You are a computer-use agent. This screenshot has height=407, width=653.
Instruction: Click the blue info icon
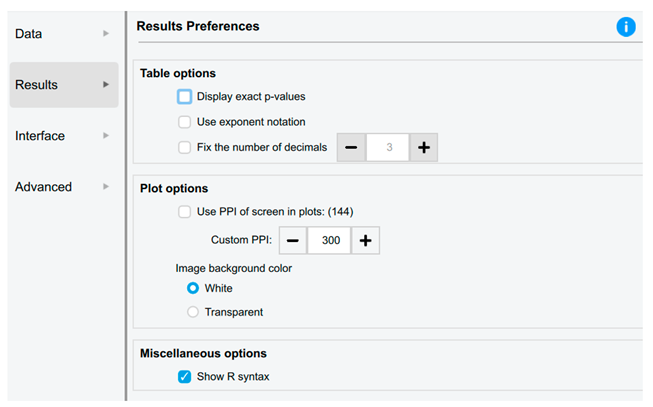pyautogui.click(x=626, y=27)
